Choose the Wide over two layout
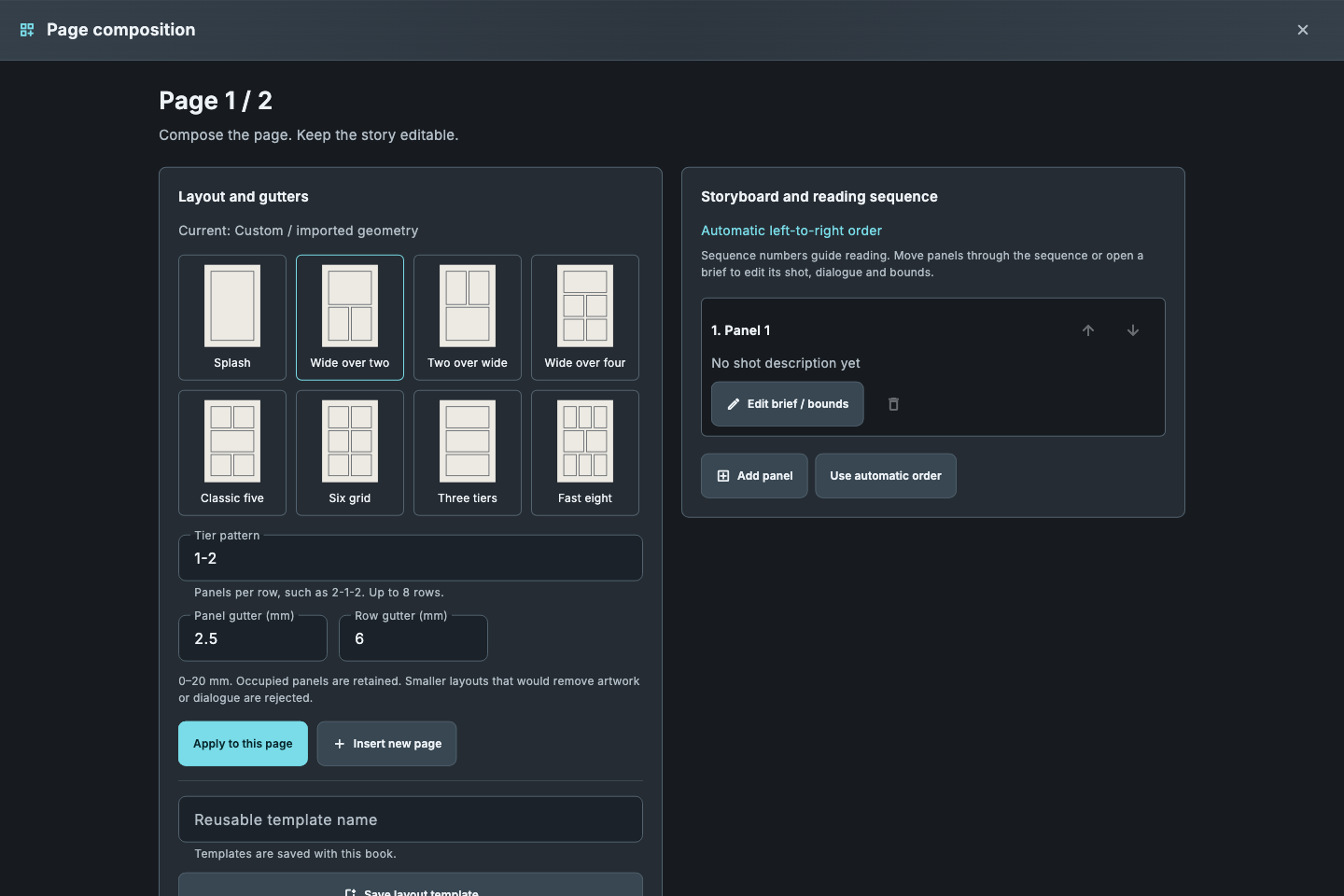The image size is (1344, 896). click(350, 317)
